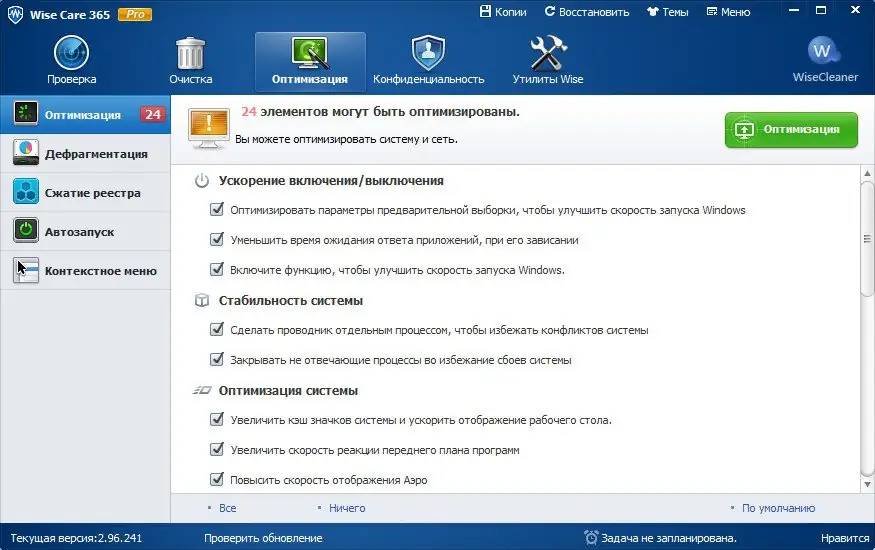Click Нравится link

tap(845, 538)
